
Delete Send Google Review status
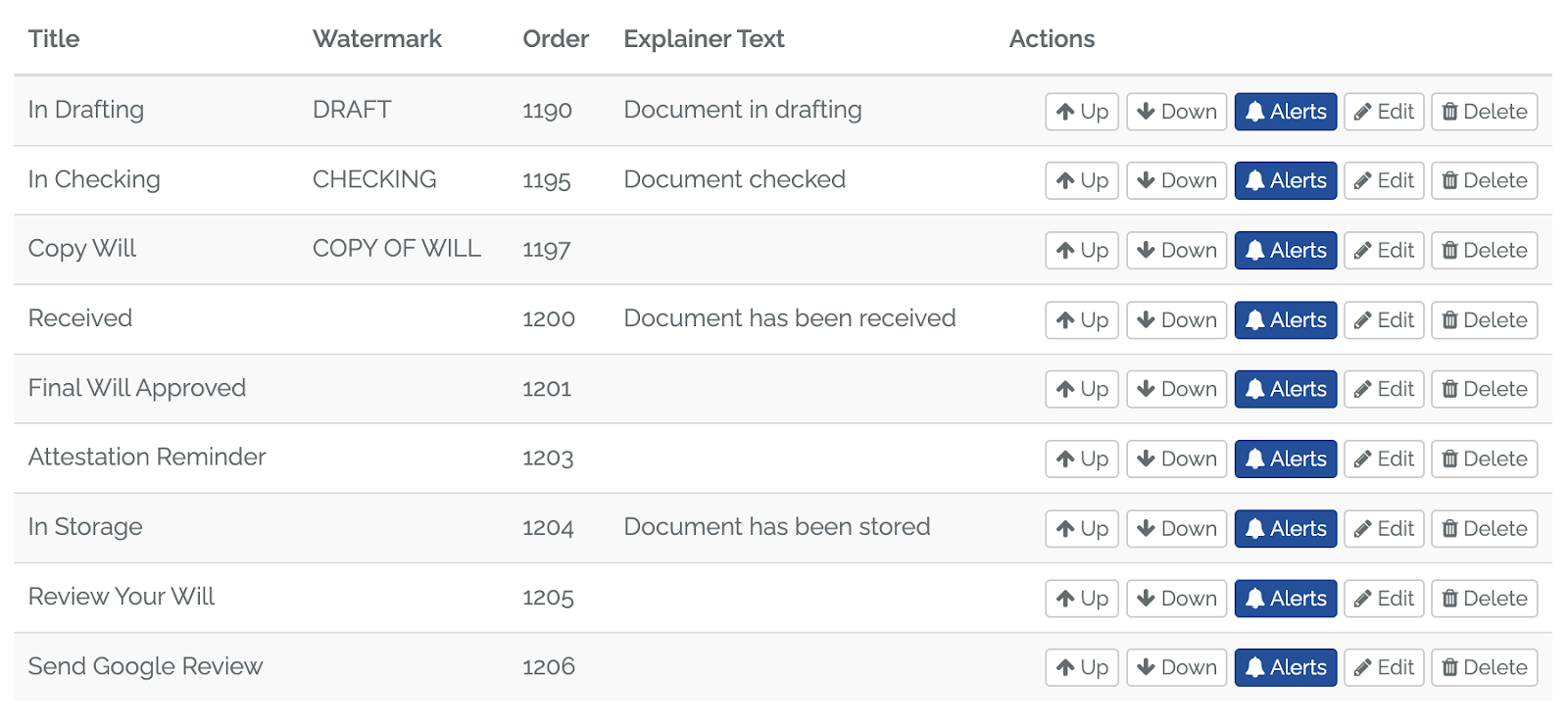[1484, 667]
